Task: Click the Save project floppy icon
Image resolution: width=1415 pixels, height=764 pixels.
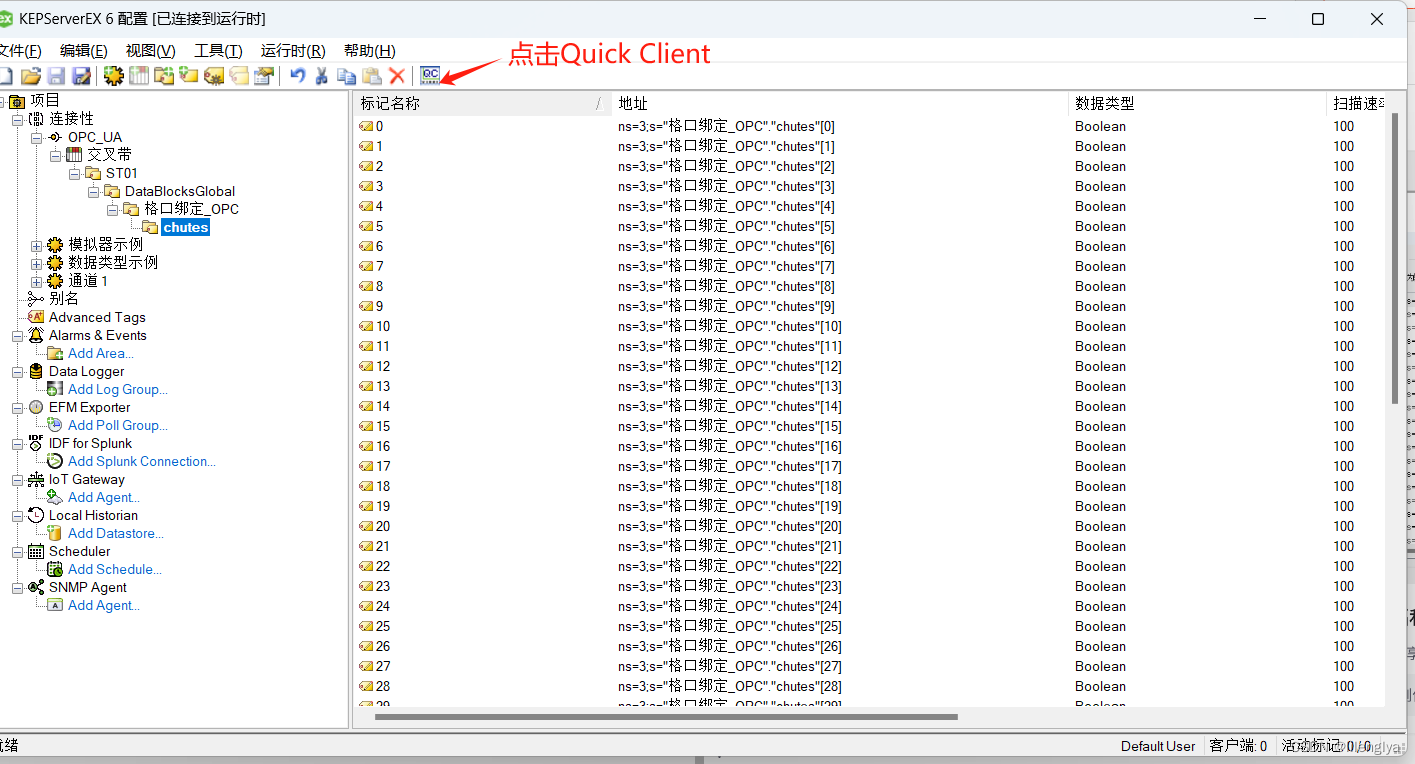Action: [x=56, y=75]
